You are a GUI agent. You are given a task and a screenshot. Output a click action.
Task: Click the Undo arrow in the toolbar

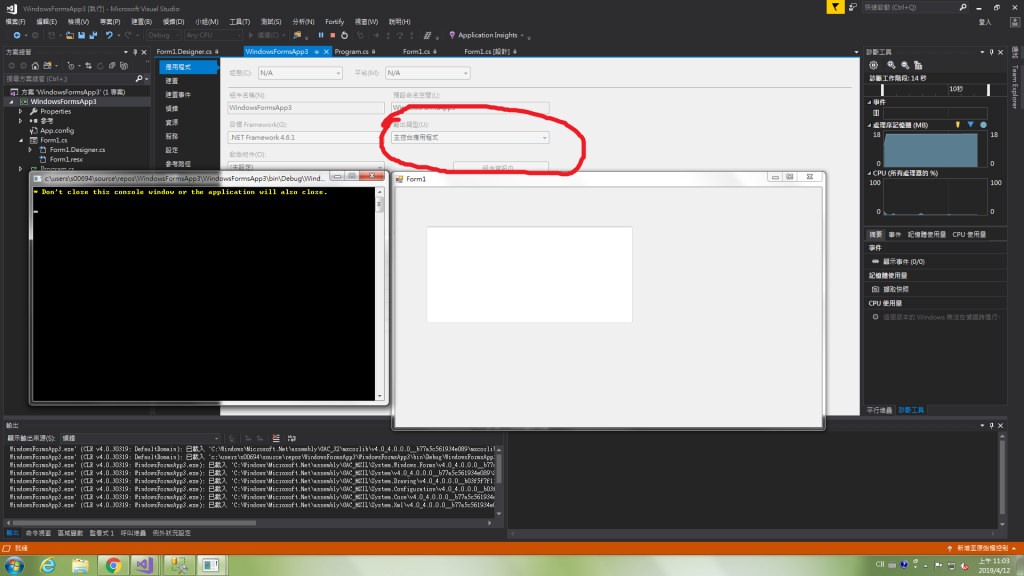(109, 35)
